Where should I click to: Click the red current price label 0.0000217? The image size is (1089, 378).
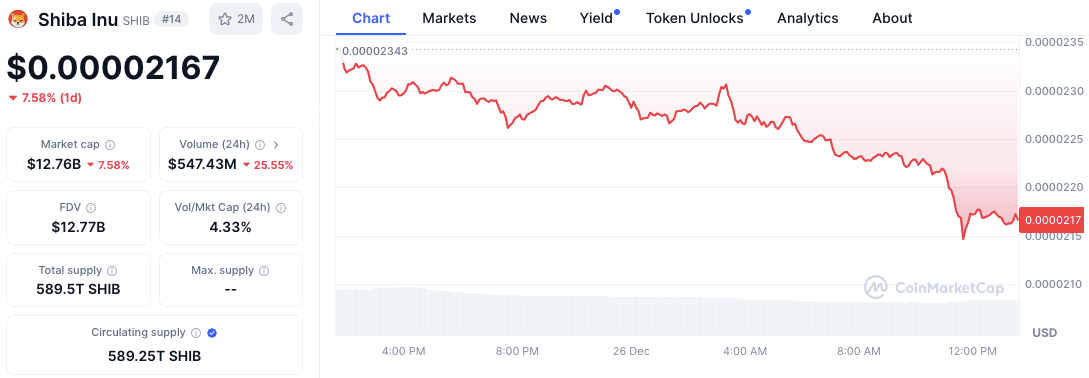tap(1053, 220)
